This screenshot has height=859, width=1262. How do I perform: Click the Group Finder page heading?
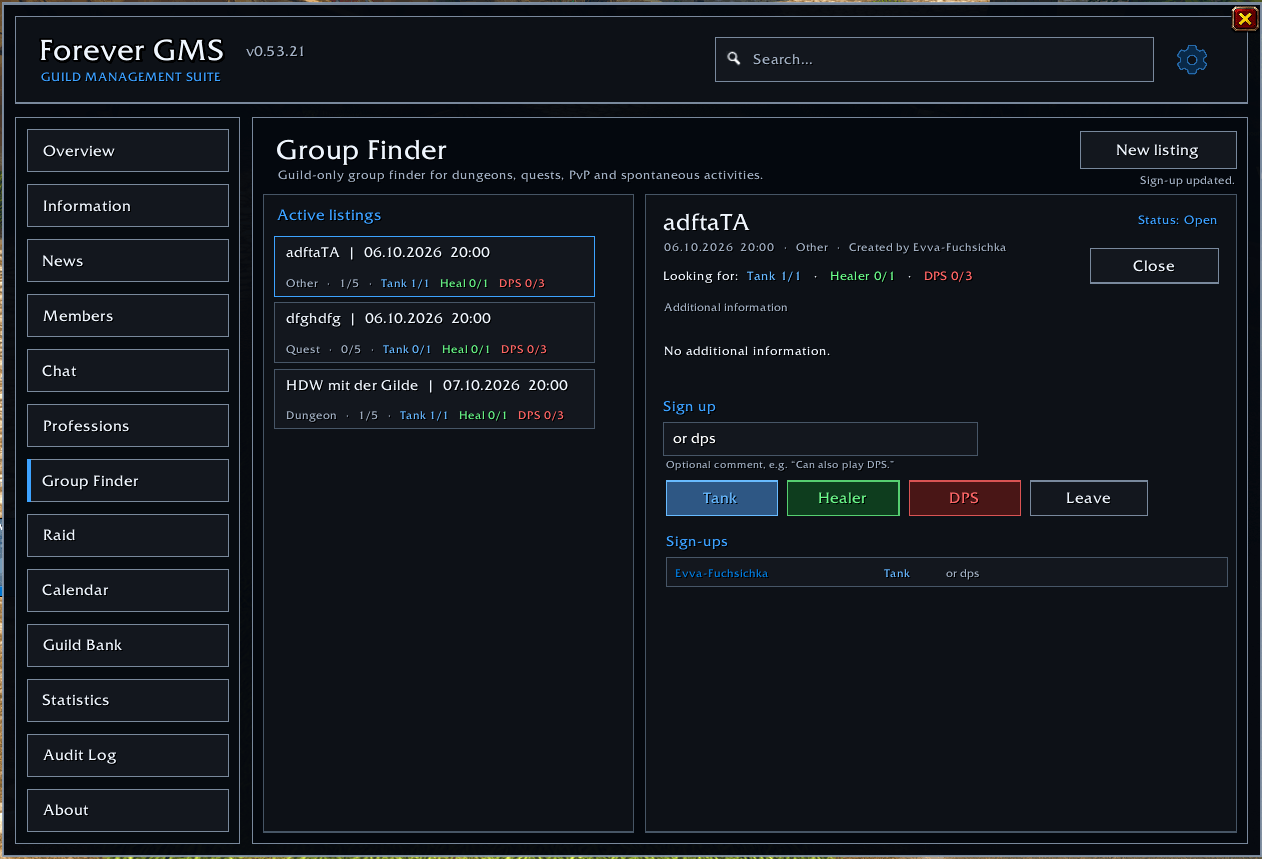[x=361, y=150]
